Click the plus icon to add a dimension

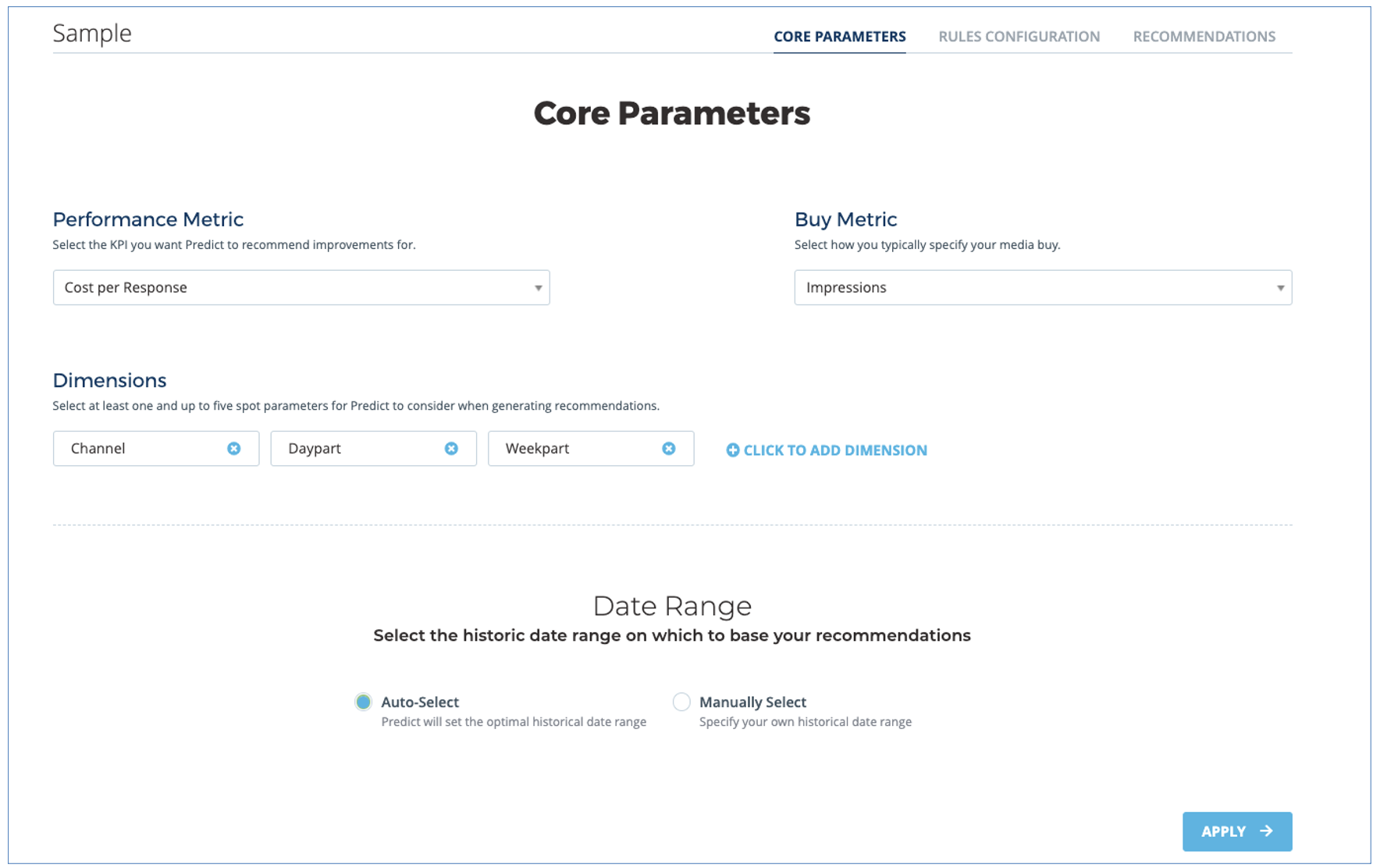733,450
